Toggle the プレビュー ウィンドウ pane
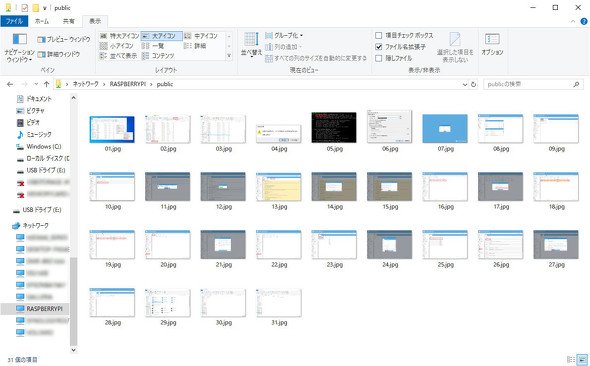The width and height of the screenshot is (590, 366). (x=64, y=39)
